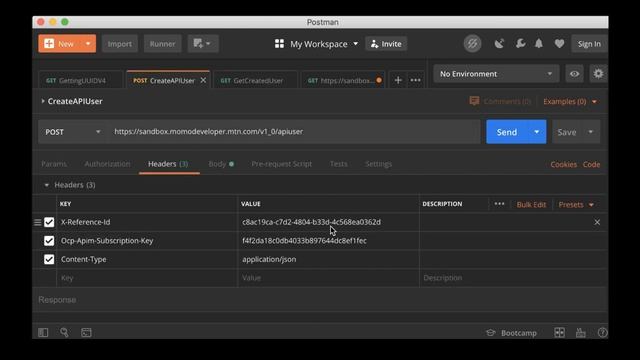Click Bulk Edit
640x360 pixels.
pyautogui.click(x=531, y=204)
